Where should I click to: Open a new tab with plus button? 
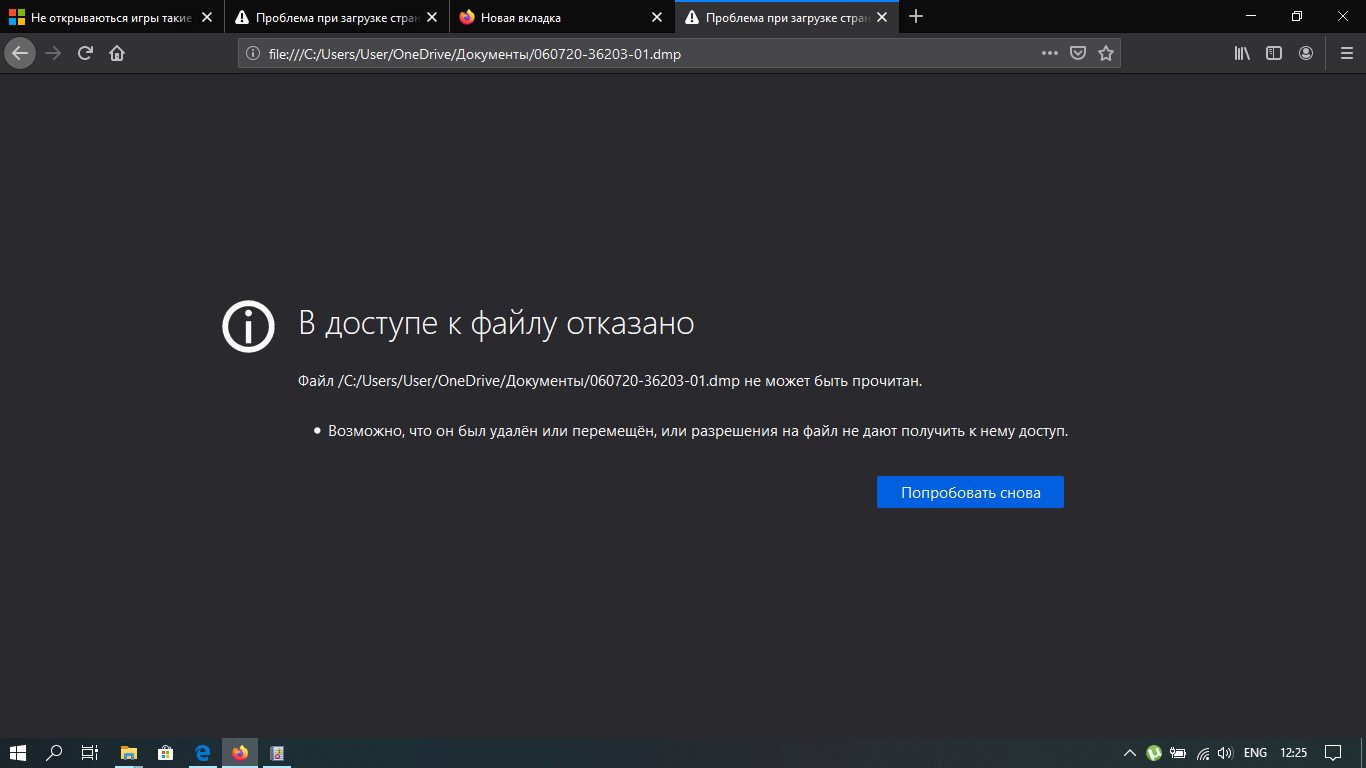tap(916, 17)
